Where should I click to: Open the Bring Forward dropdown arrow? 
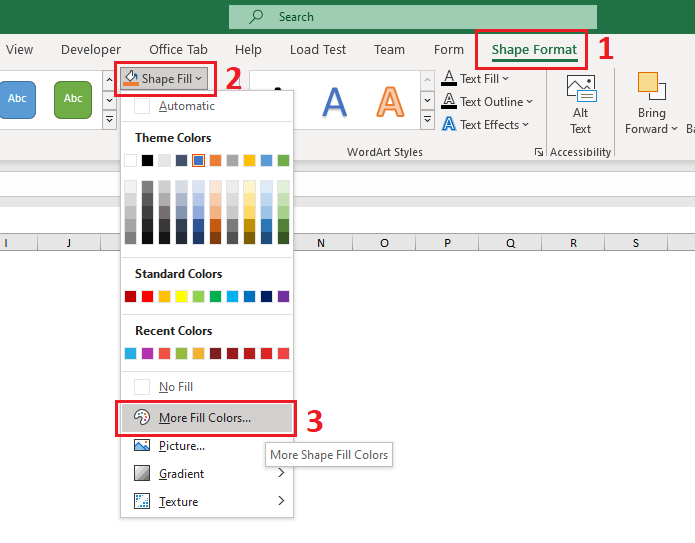(x=674, y=129)
